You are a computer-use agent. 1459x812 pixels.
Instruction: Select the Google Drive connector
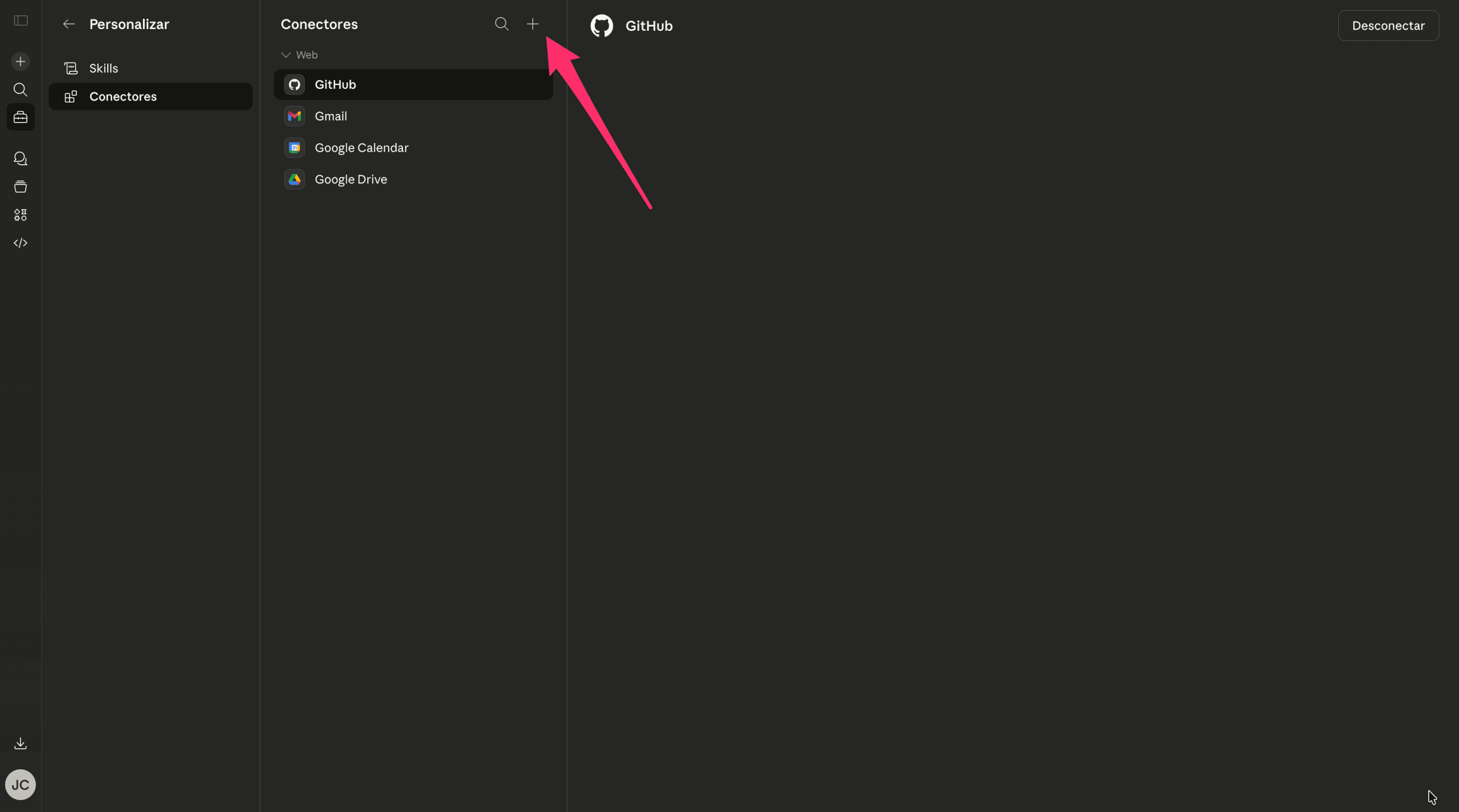click(x=351, y=179)
